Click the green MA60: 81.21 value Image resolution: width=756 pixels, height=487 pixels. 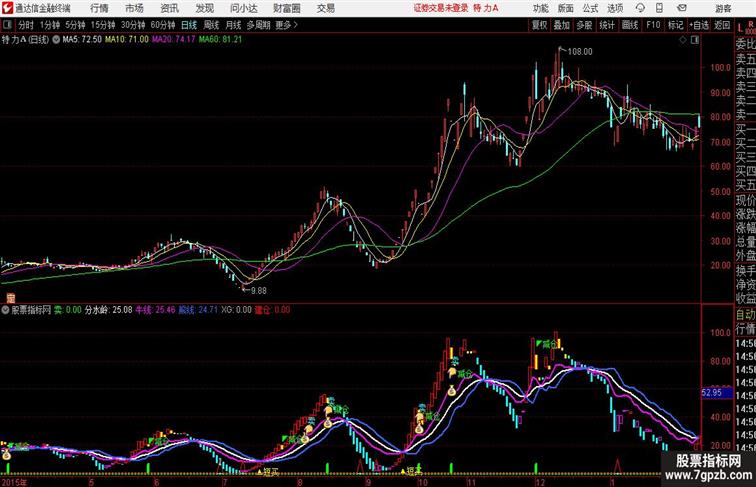220,40
